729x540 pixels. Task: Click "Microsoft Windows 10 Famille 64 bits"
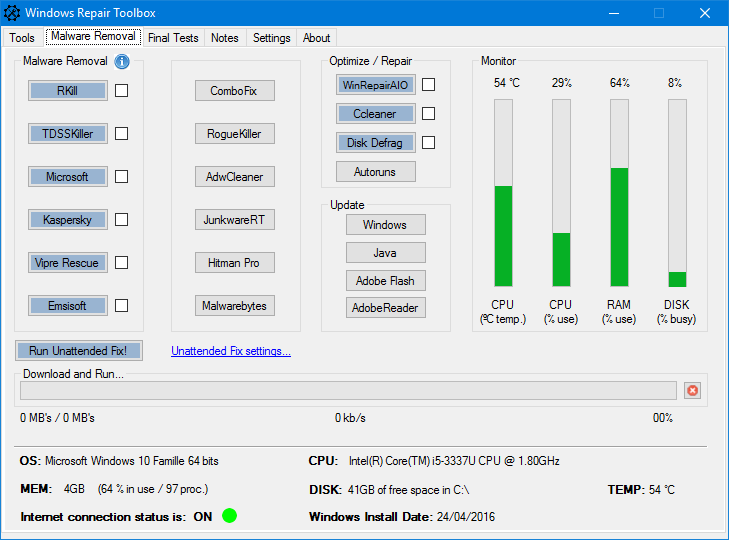click(x=132, y=461)
